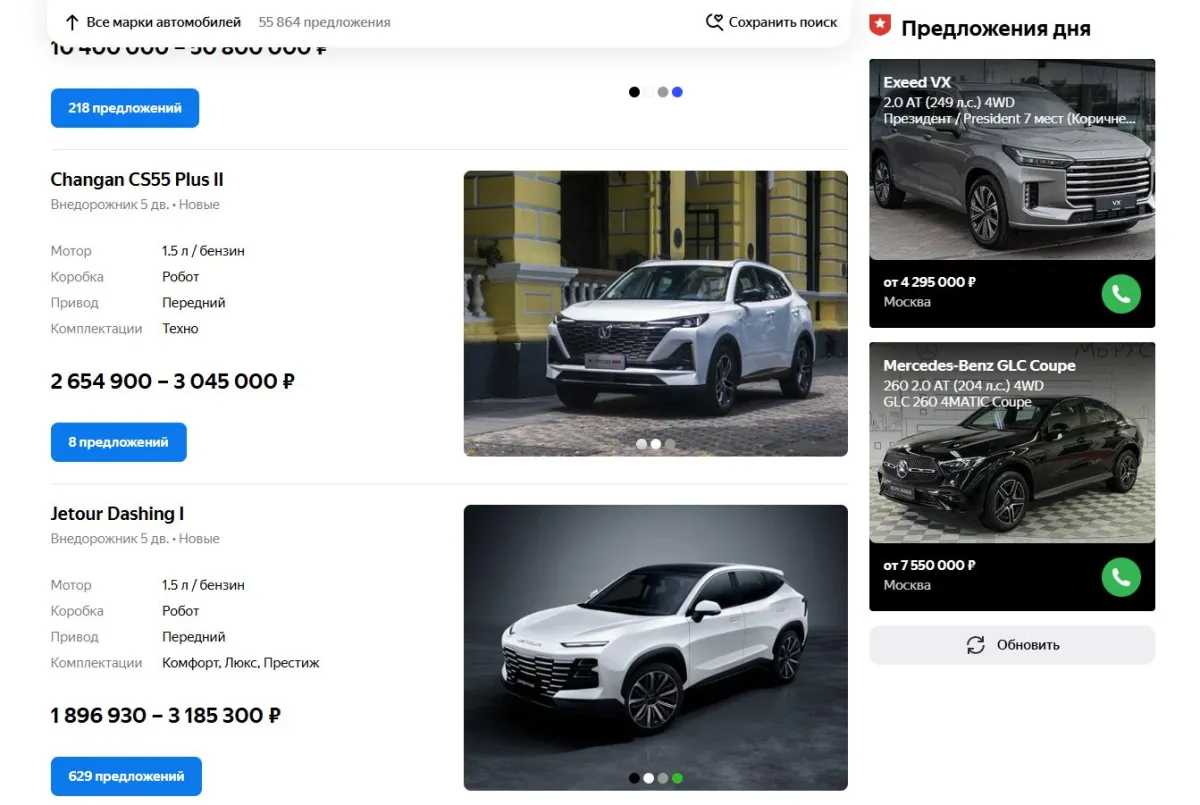
Task: Click Jetour price 1 896 930 – 3 185 300 ₽
Action: click(166, 715)
